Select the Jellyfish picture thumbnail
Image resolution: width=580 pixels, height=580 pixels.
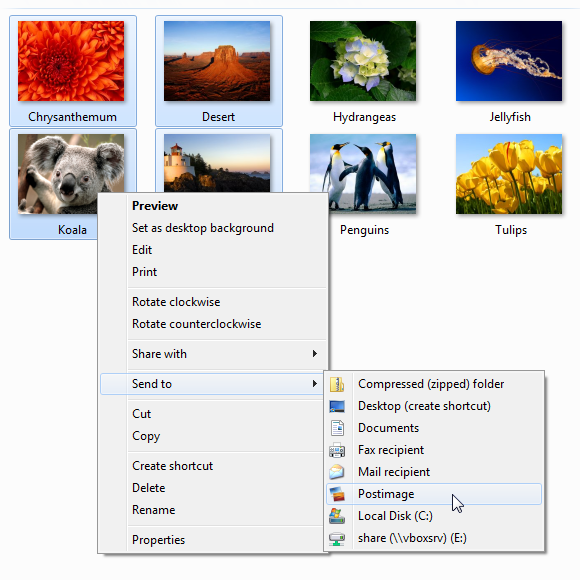[509, 61]
